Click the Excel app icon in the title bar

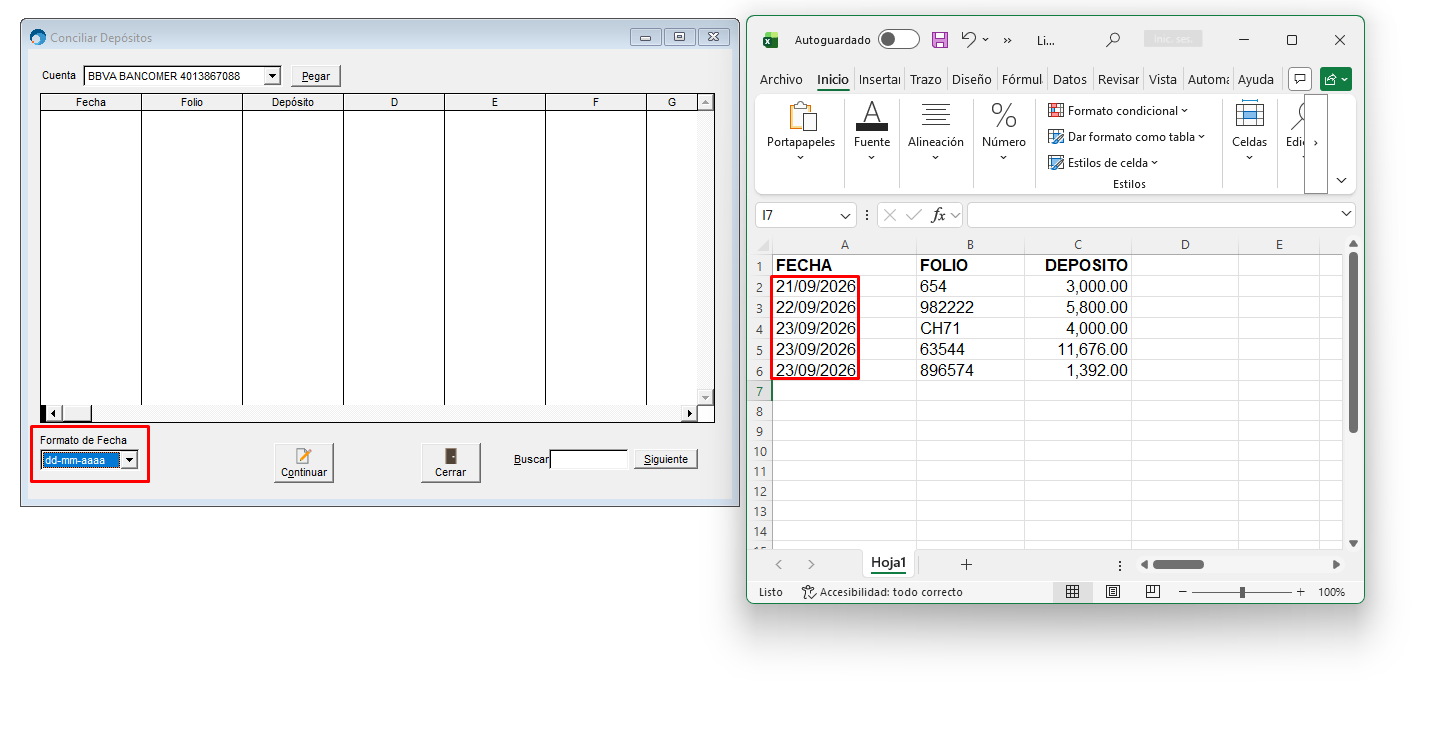(x=771, y=40)
